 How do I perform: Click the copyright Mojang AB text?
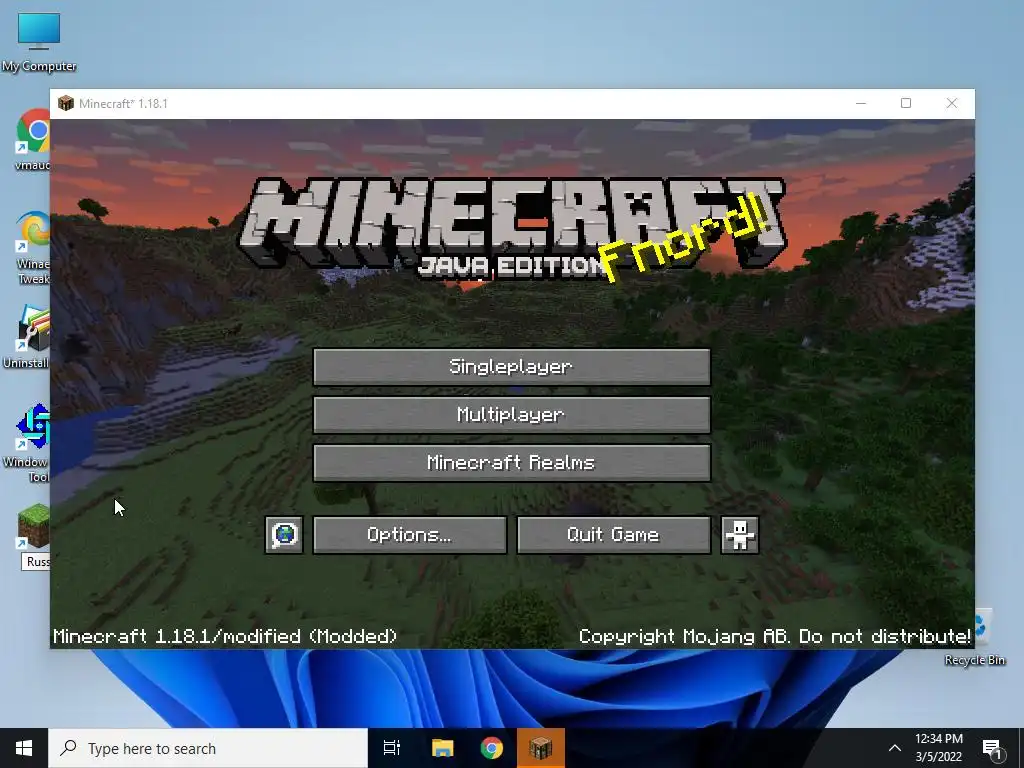(x=775, y=636)
